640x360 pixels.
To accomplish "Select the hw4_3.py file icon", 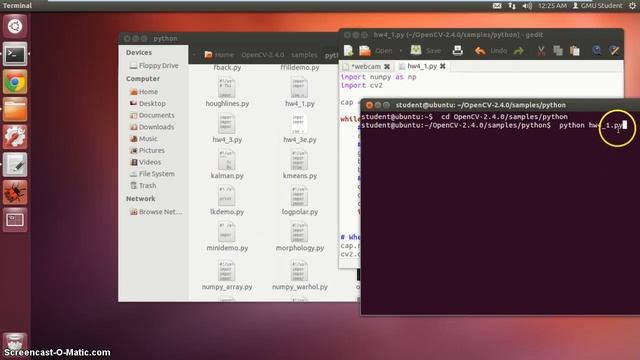I will (227, 124).
